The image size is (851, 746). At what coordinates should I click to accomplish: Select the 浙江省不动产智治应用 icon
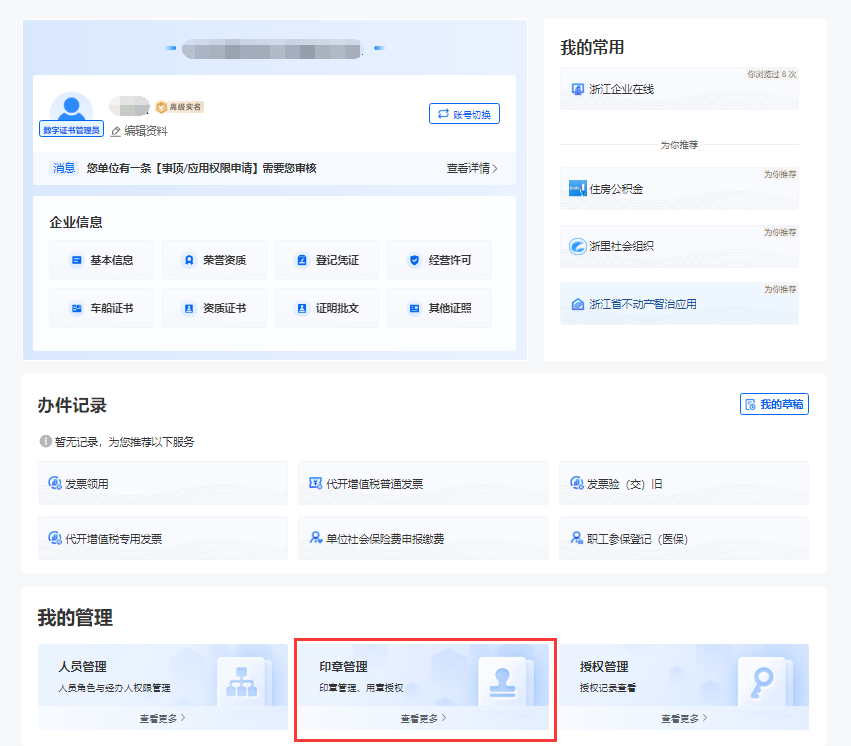coord(577,304)
